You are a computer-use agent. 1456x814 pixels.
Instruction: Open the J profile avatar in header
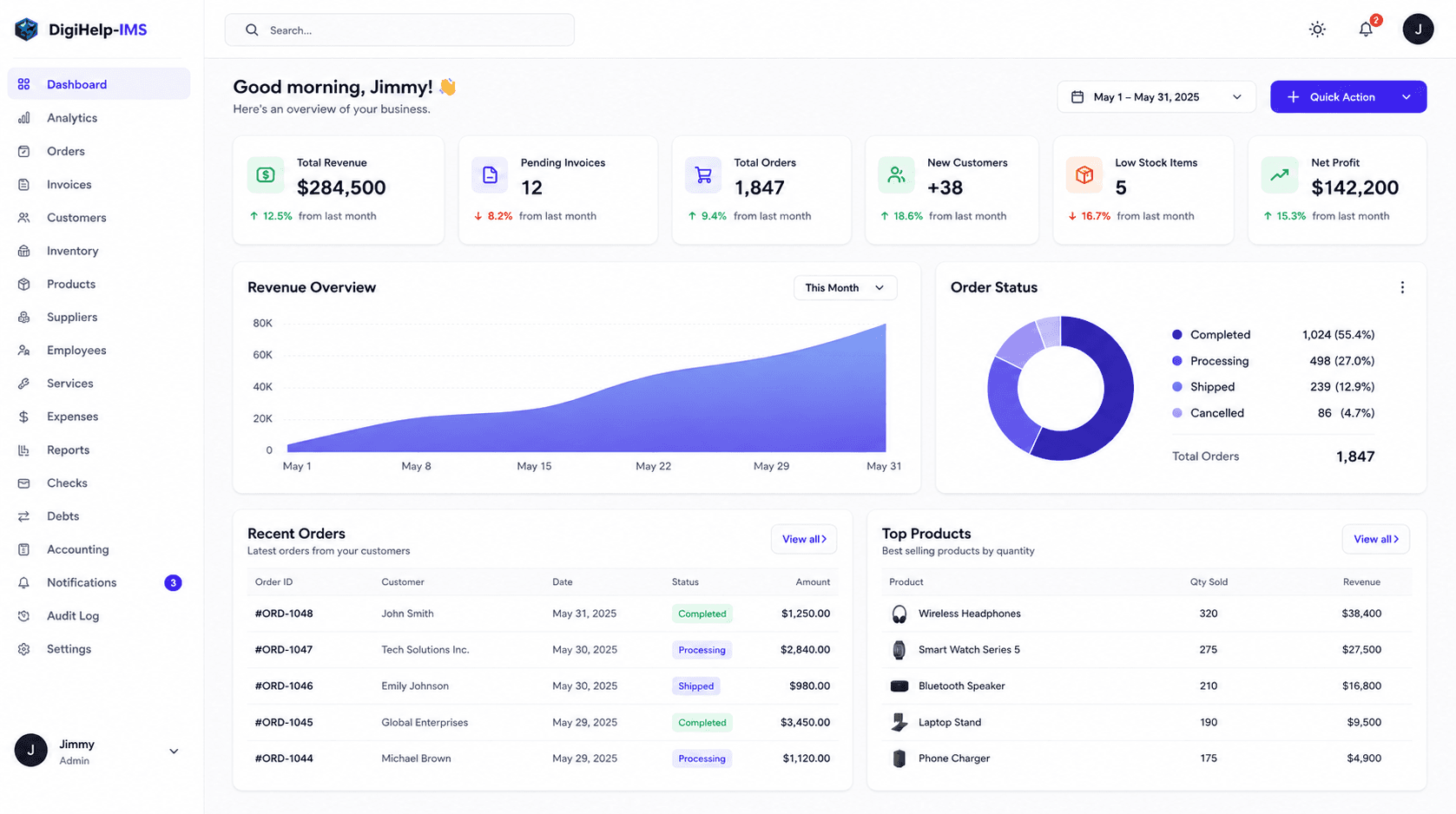1418,30
